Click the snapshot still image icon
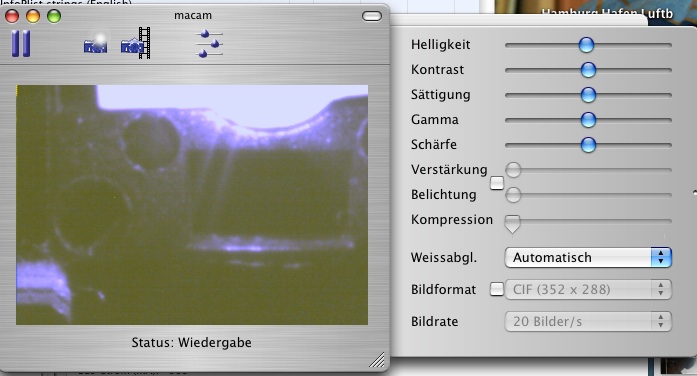The height and width of the screenshot is (376, 697). (x=96, y=44)
